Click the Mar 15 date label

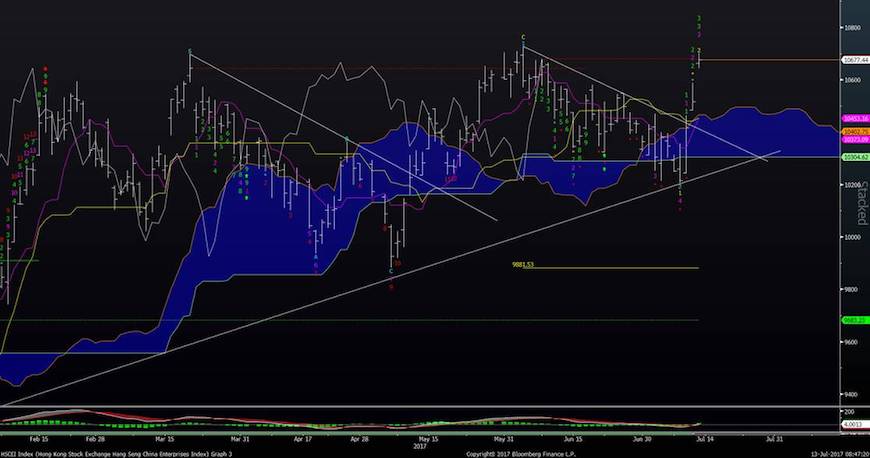click(166, 438)
